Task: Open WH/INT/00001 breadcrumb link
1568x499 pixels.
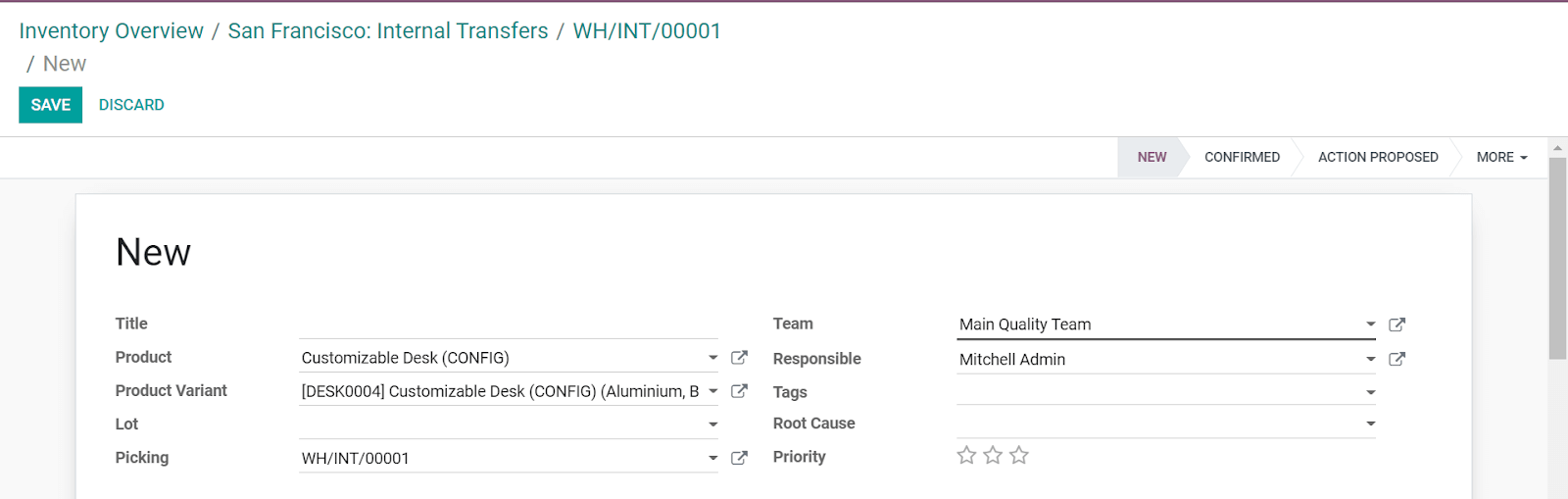Action: coord(647,31)
